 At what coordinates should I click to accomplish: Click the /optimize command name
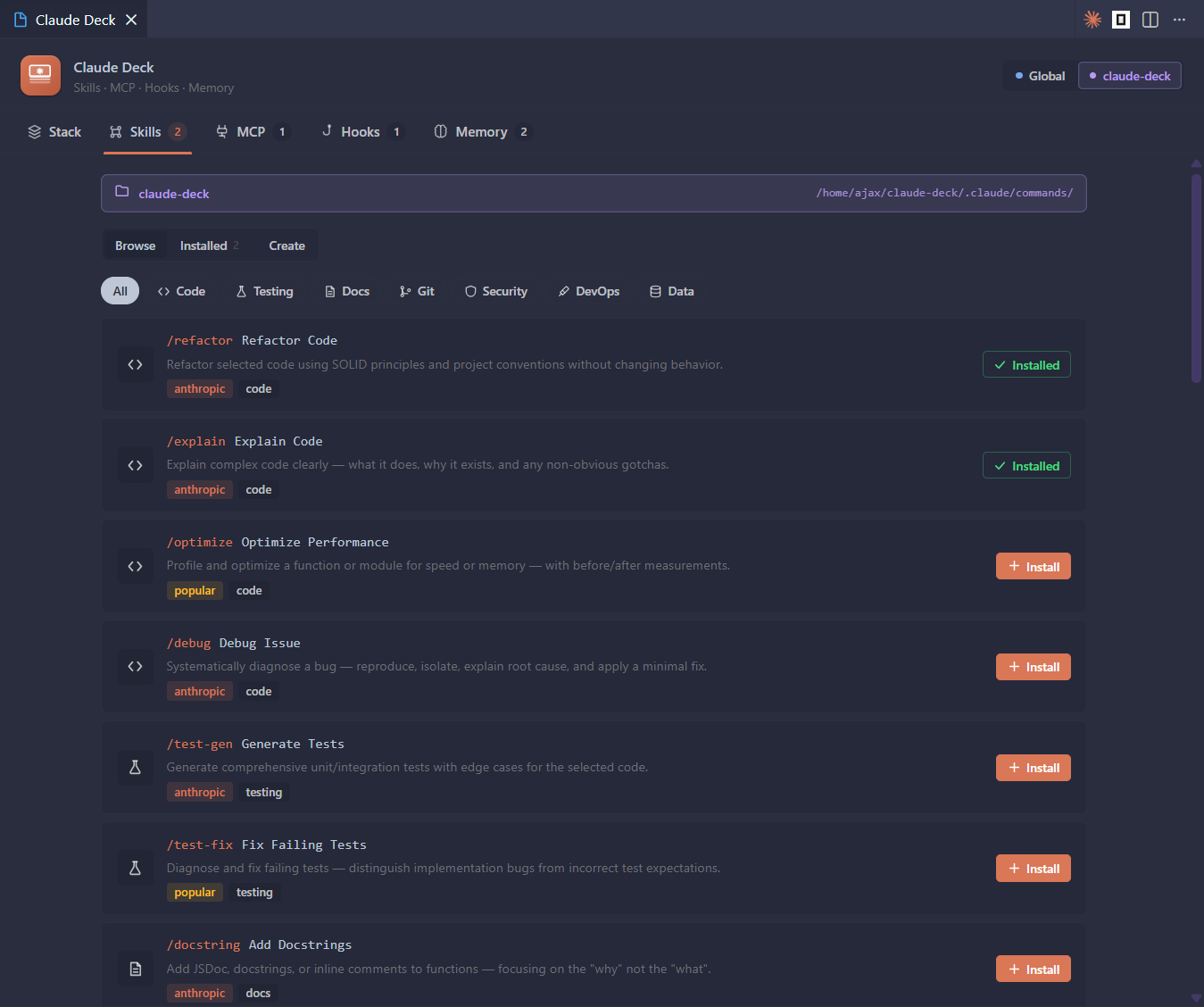click(199, 542)
